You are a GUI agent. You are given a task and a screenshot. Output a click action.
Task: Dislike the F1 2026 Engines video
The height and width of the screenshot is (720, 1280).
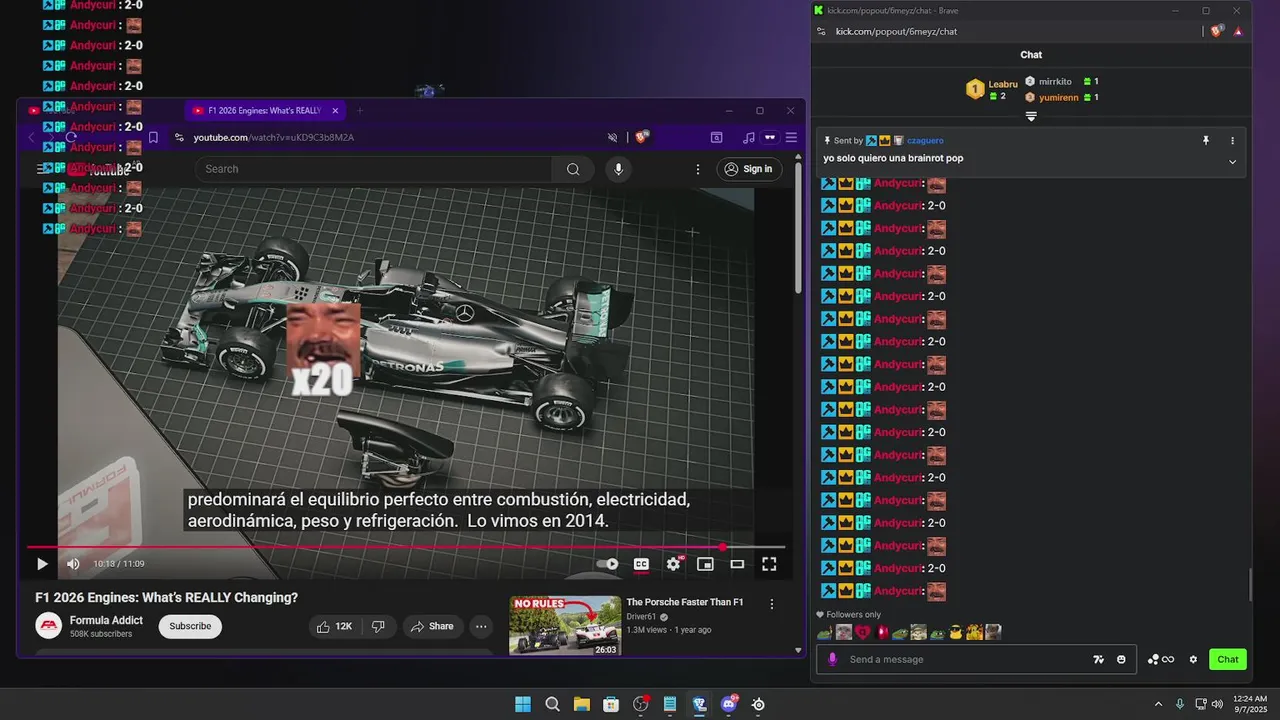(x=378, y=626)
